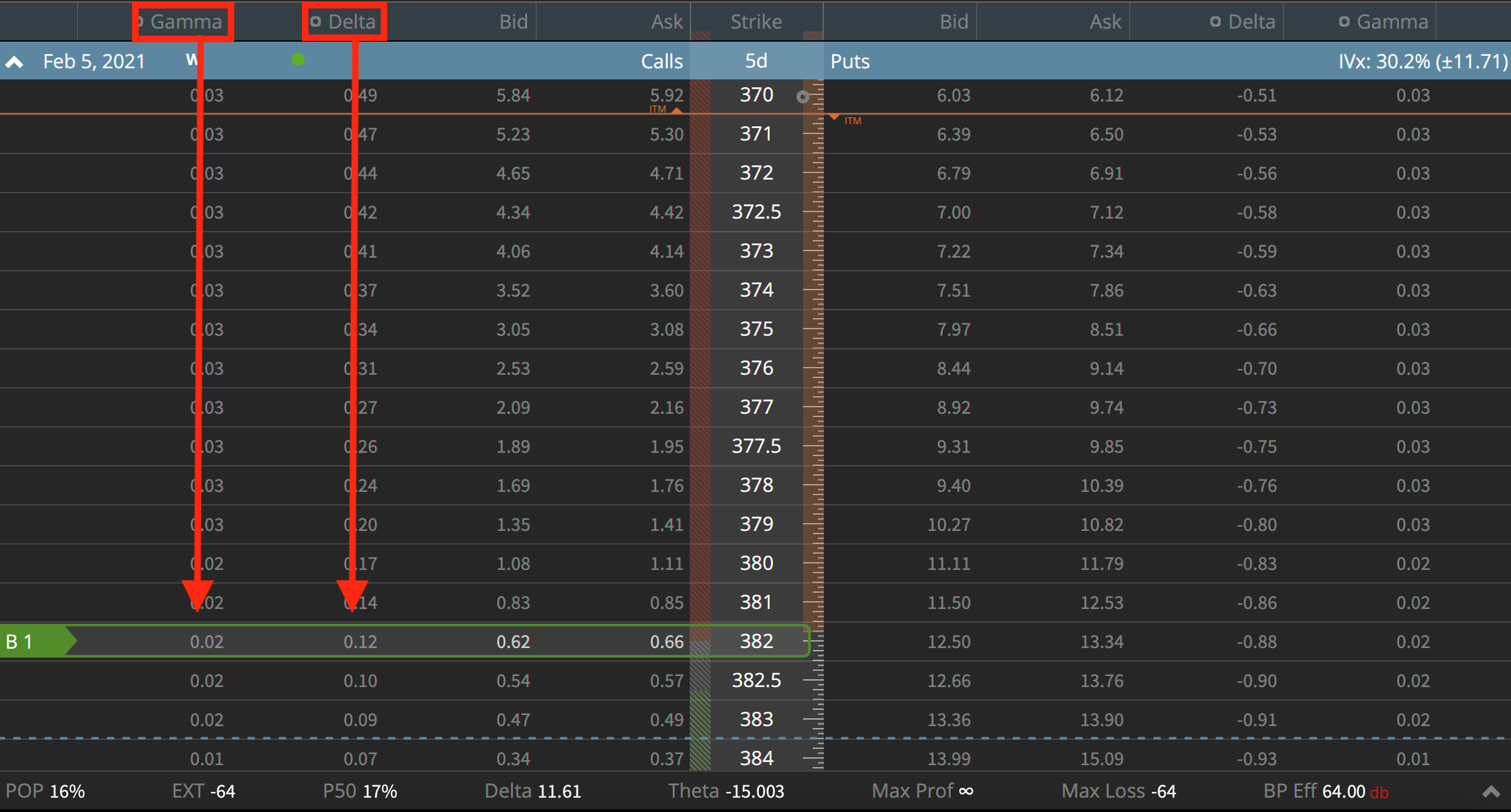
Task: Click call ask 0.66 at strike 382
Action: click(667, 642)
